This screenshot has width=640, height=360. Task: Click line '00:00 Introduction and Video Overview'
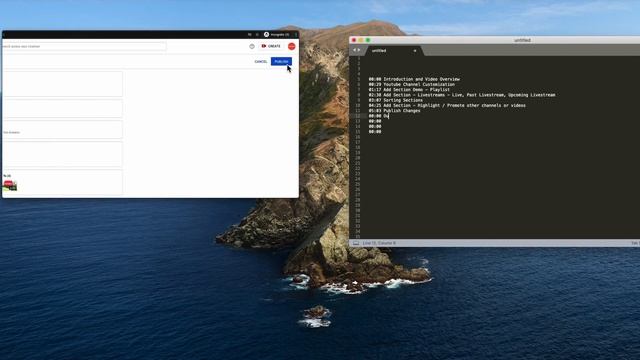(414, 79)
